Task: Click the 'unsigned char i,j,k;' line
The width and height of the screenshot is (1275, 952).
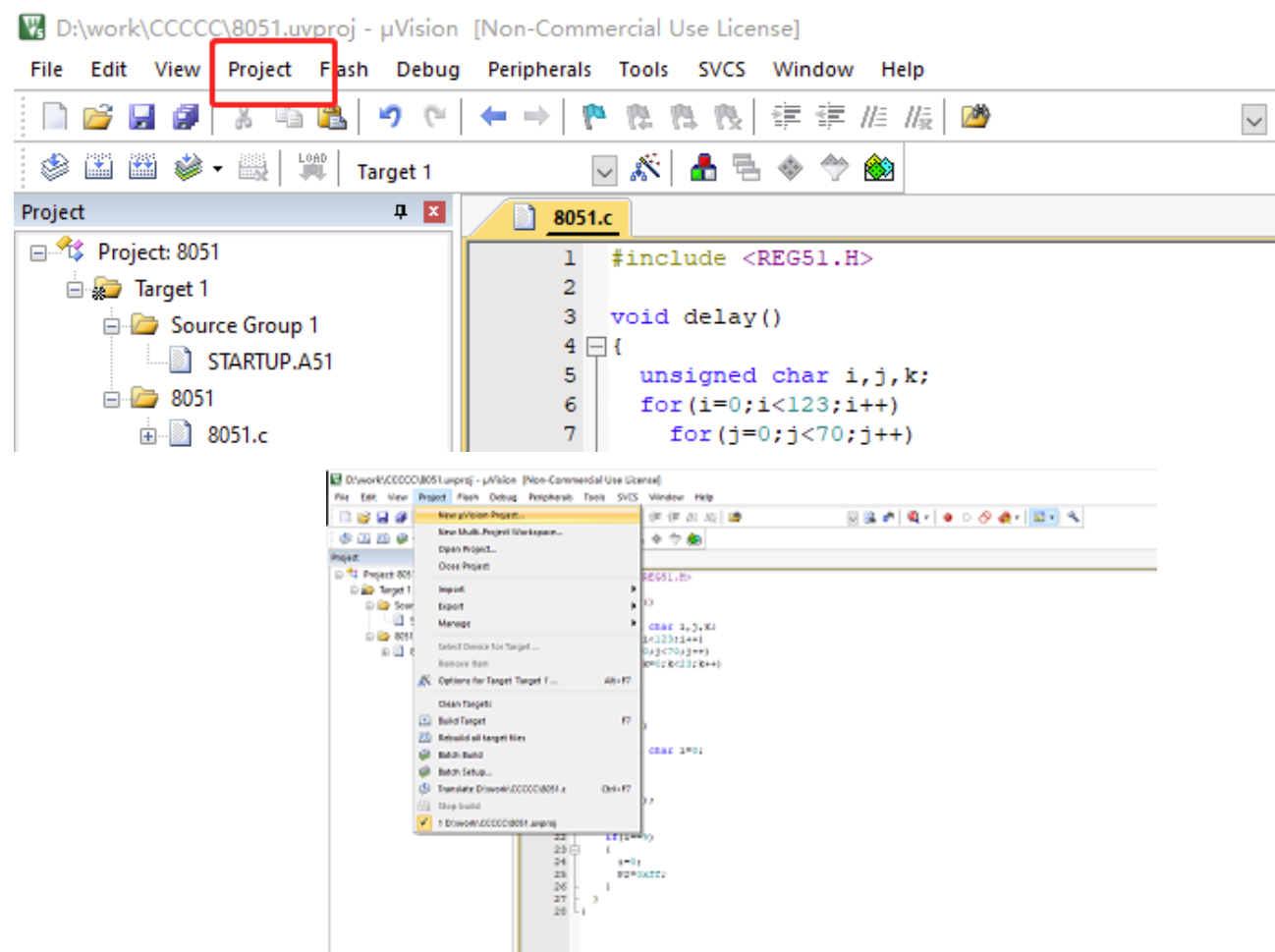Action: 784,375
